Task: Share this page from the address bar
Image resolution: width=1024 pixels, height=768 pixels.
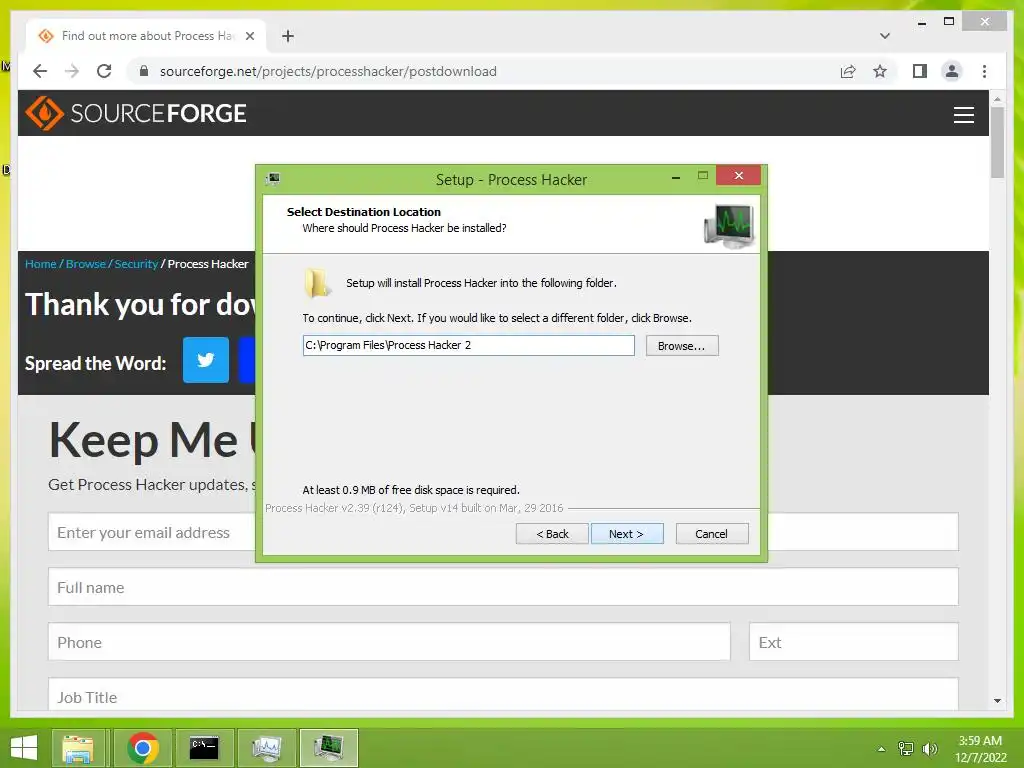Action: (848, 71)
